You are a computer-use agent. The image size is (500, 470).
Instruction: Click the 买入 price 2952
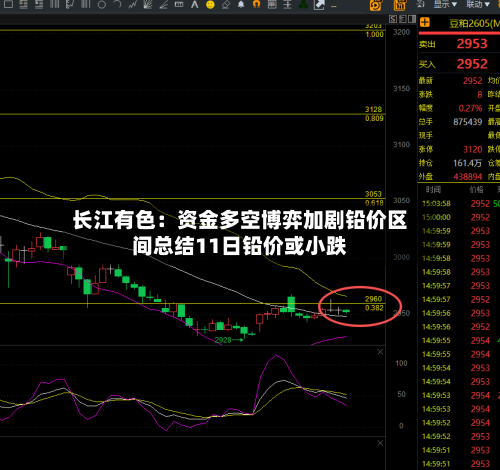tap(472, 64)
